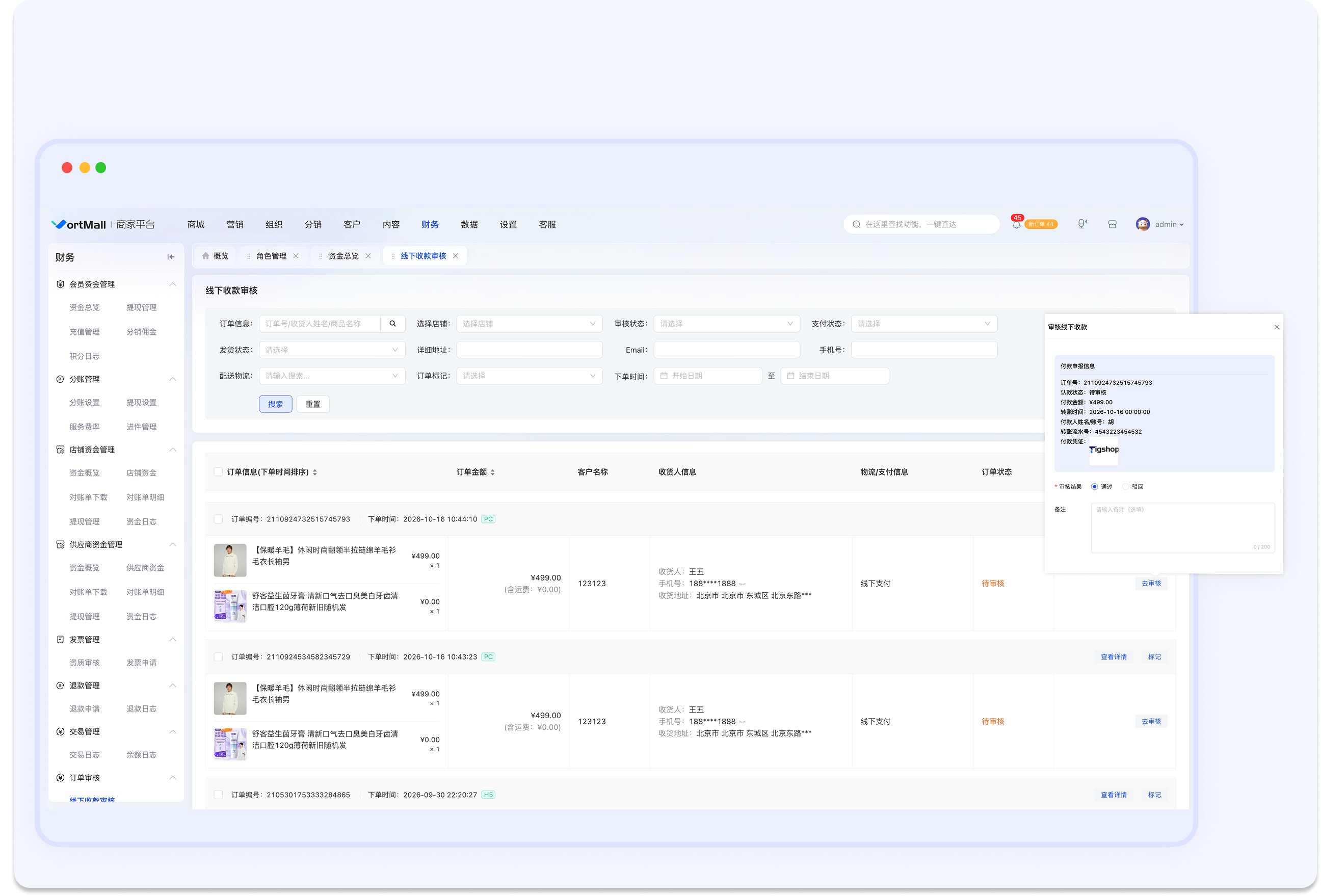Close the 角色管理 tab
Viewport: 1321px width, 896px height.
pyautogui.click(x=296, y=256)
